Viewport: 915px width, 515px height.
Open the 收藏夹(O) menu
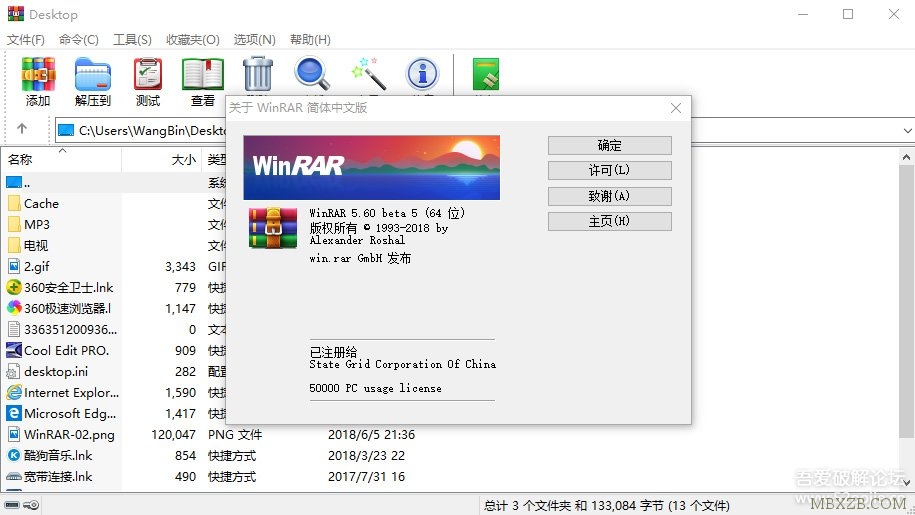click(193, 40)
